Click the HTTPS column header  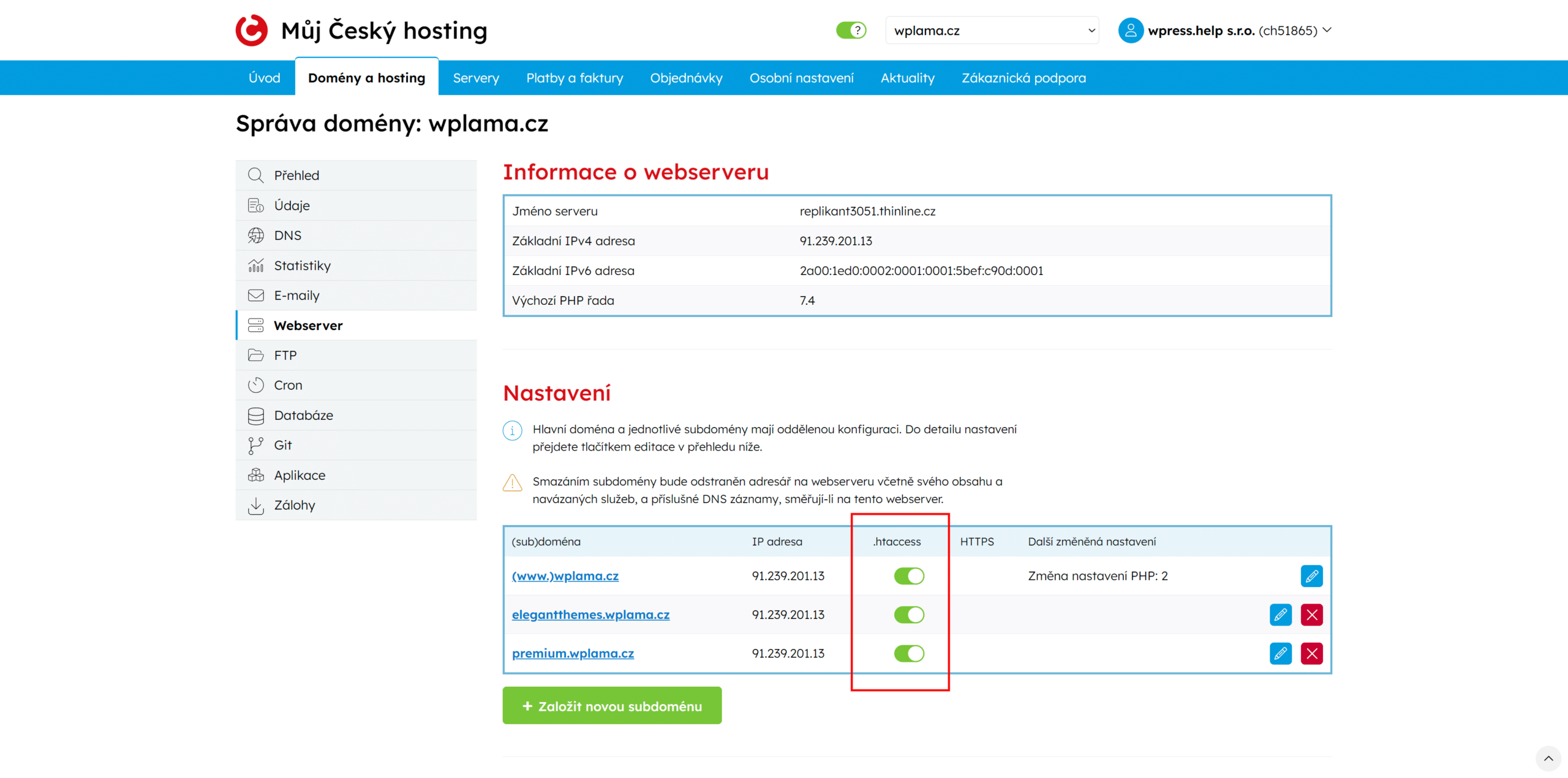tap(977, 542)
